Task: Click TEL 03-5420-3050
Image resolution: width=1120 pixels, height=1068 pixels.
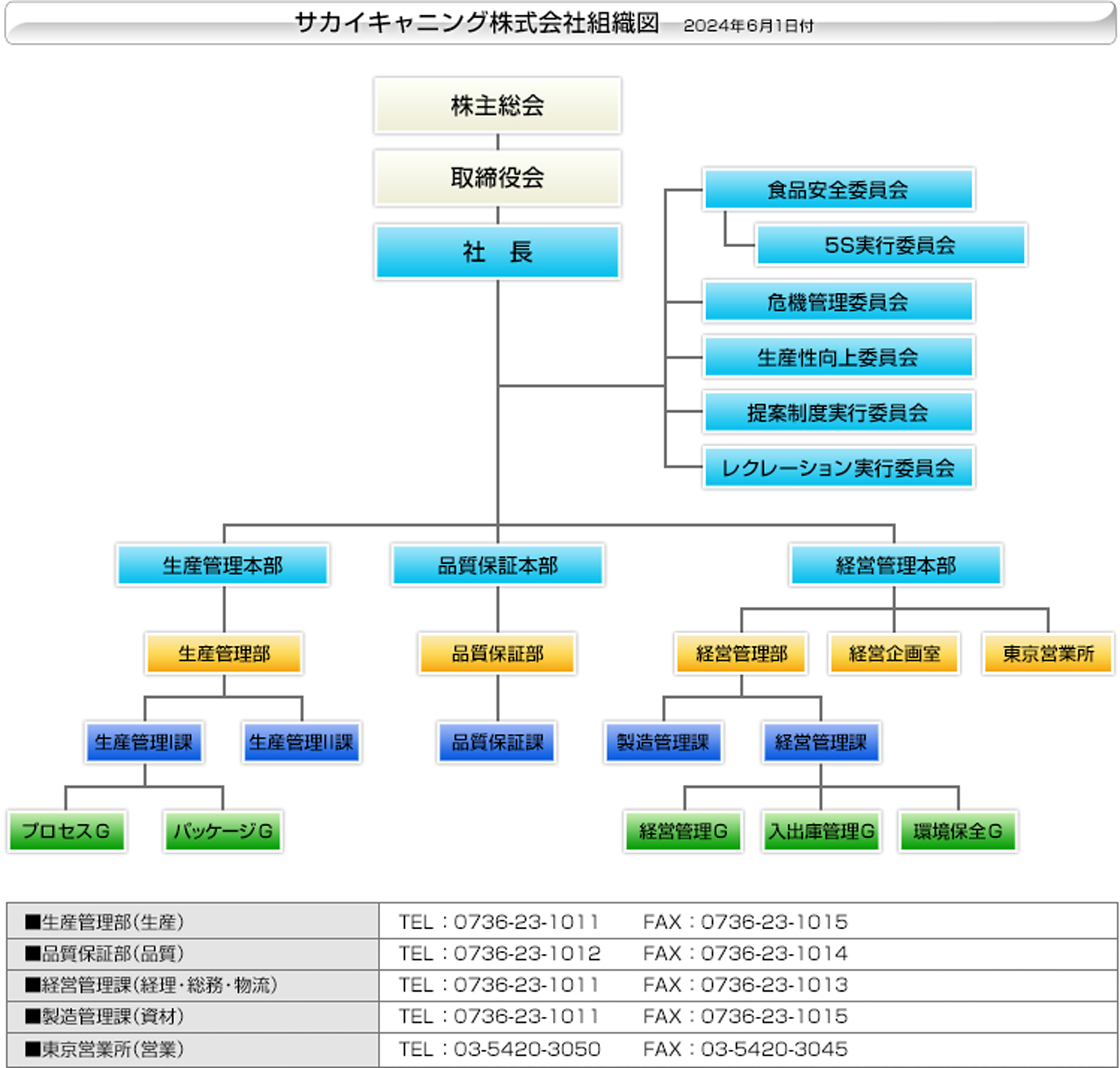Action: pyautogui.click(x=500, y=1048)
